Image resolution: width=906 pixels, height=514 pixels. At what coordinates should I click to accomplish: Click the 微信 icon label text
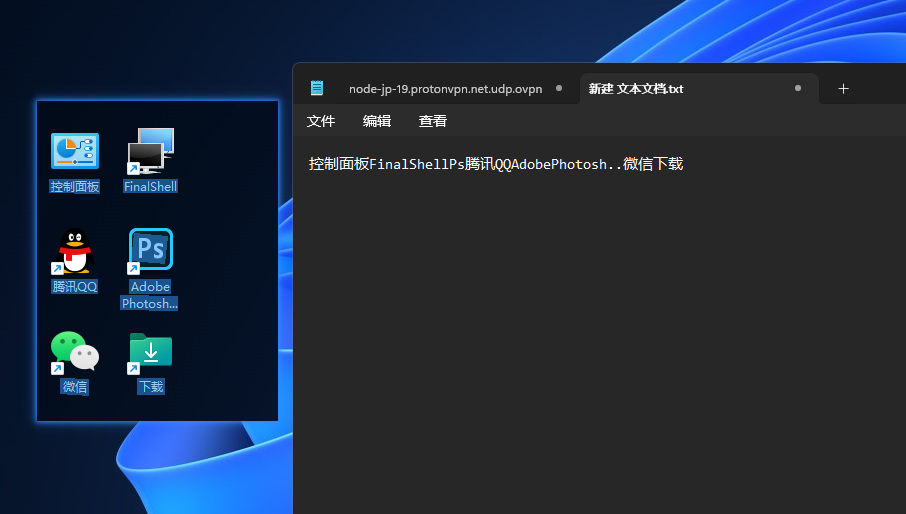(75, 386)
